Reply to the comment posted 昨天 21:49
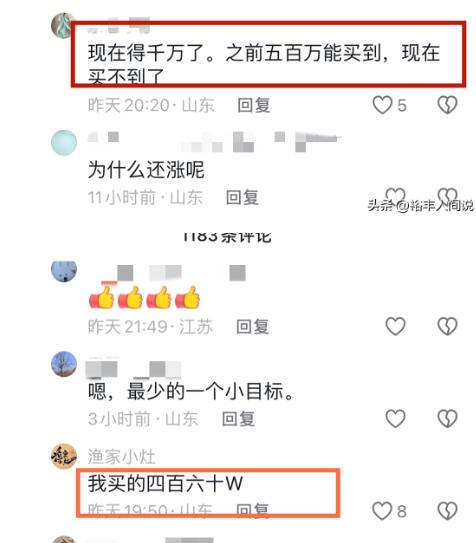Viewport: 476px width, 543px height. pyautogui.click(x=252, y=327)
